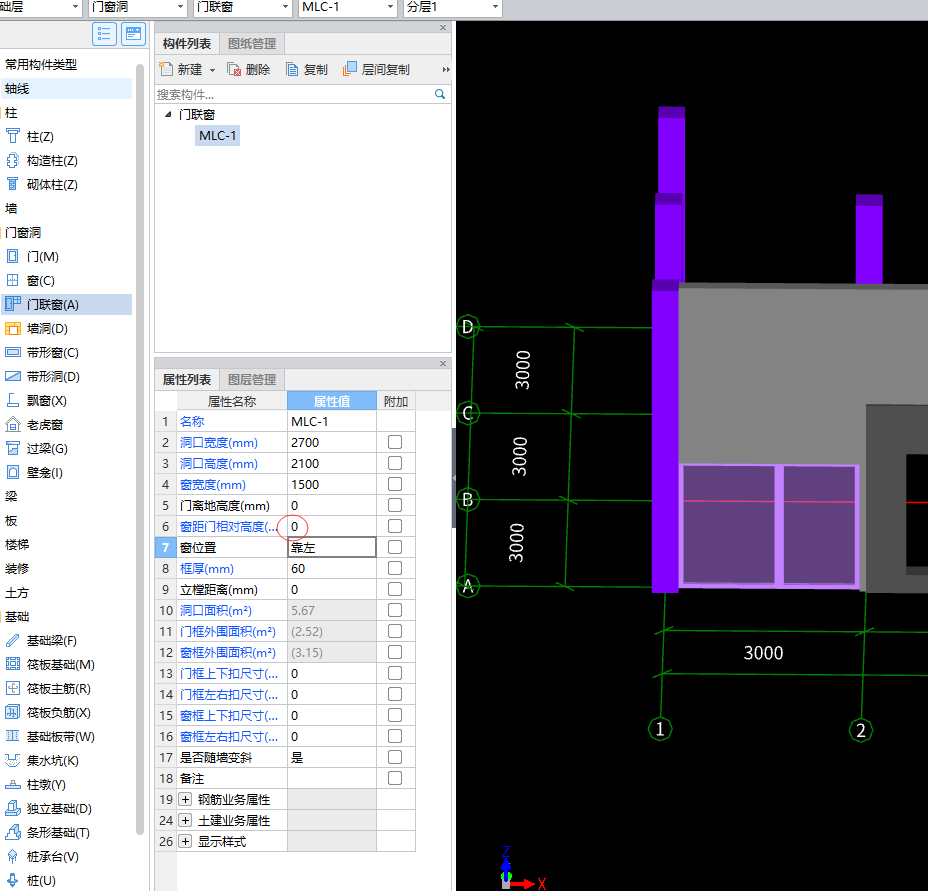Select MLC-1 in the component tree
Viewport: 928px width, 891px height.
[x=217, y=136]
